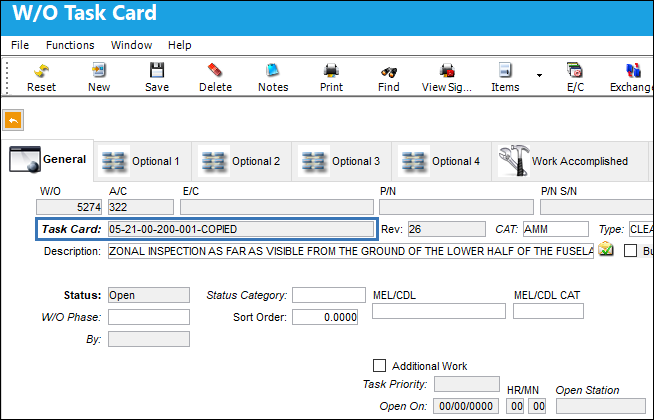Click the Type field showing CLEA

click(x=641, y=229)
